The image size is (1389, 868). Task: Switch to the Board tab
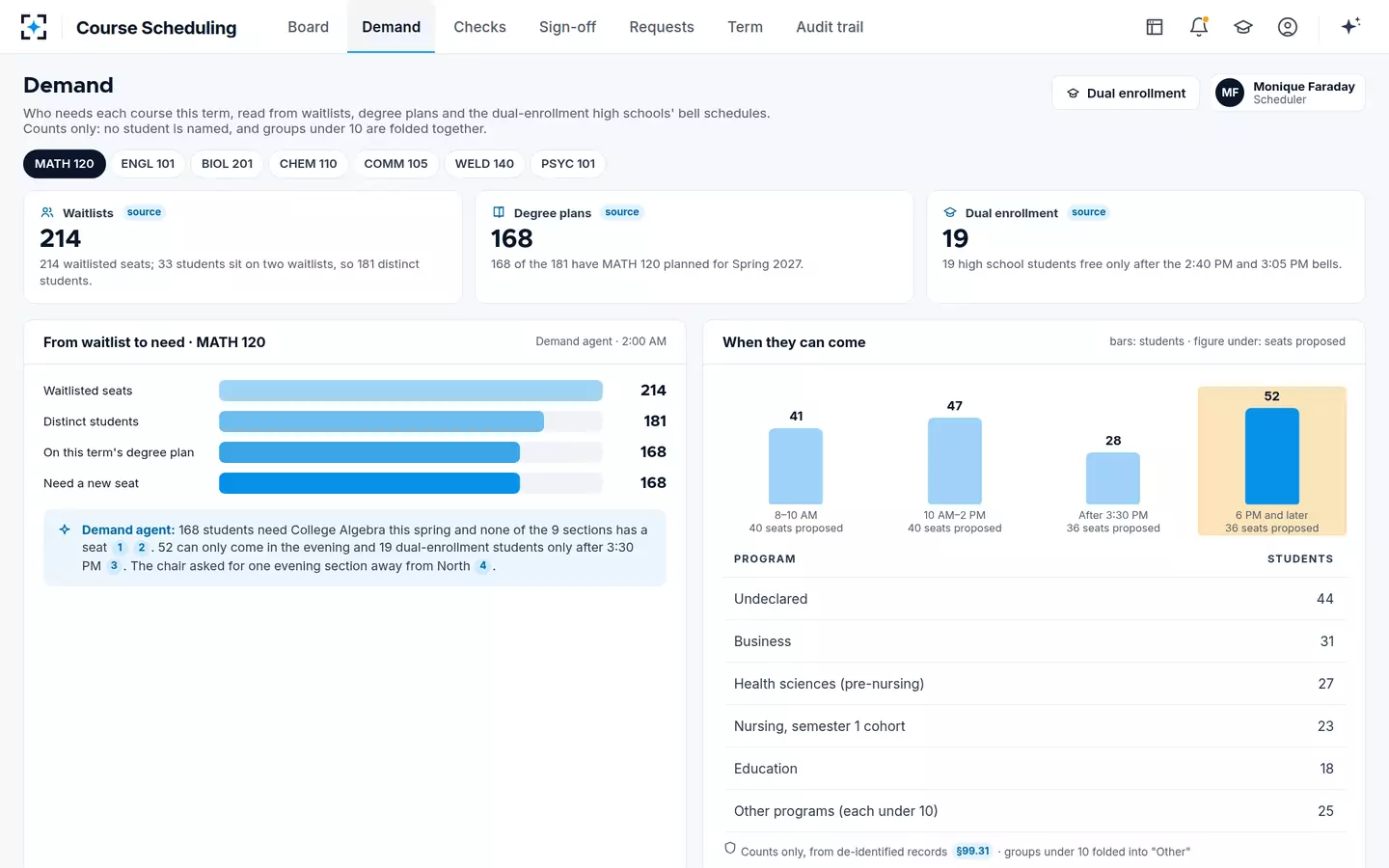tap(308, 27)
